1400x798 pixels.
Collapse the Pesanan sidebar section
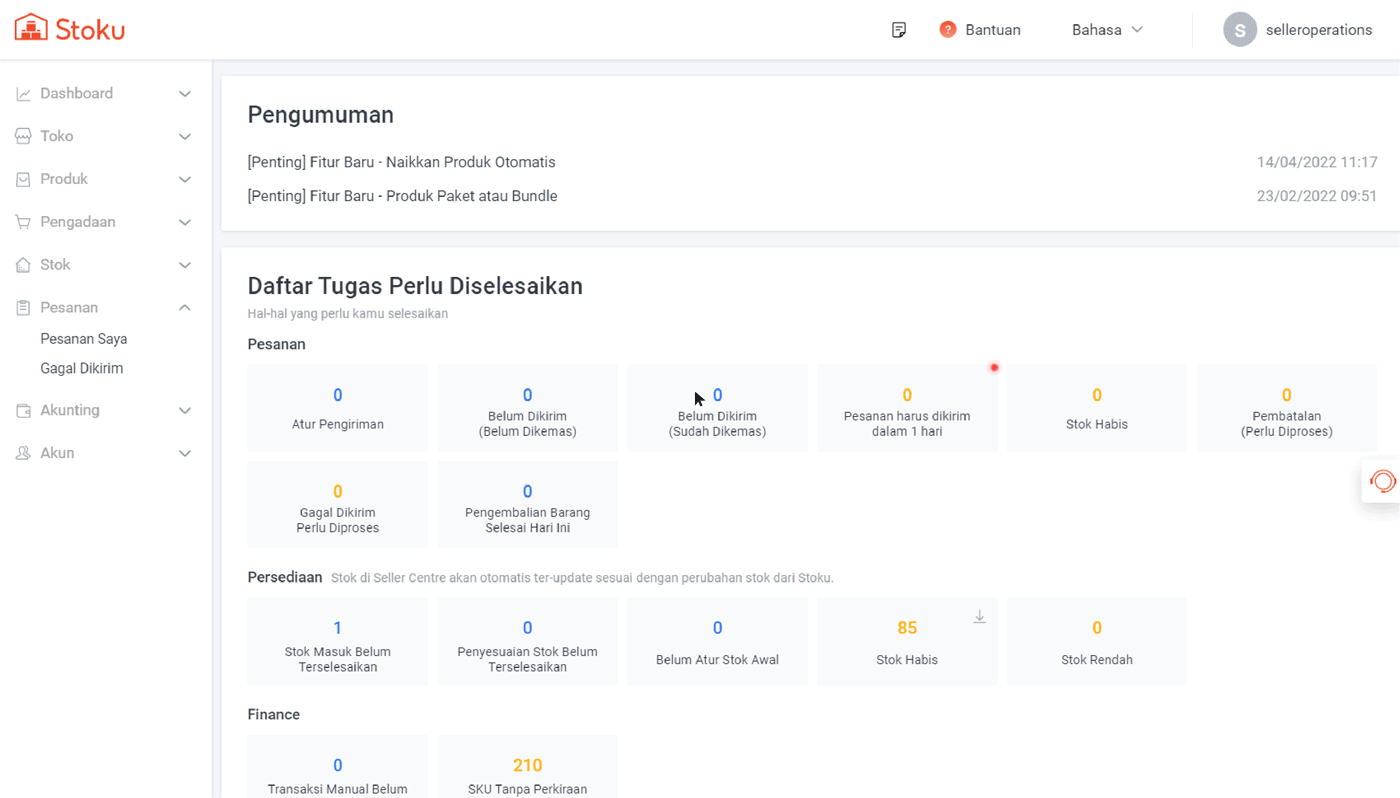184,307
